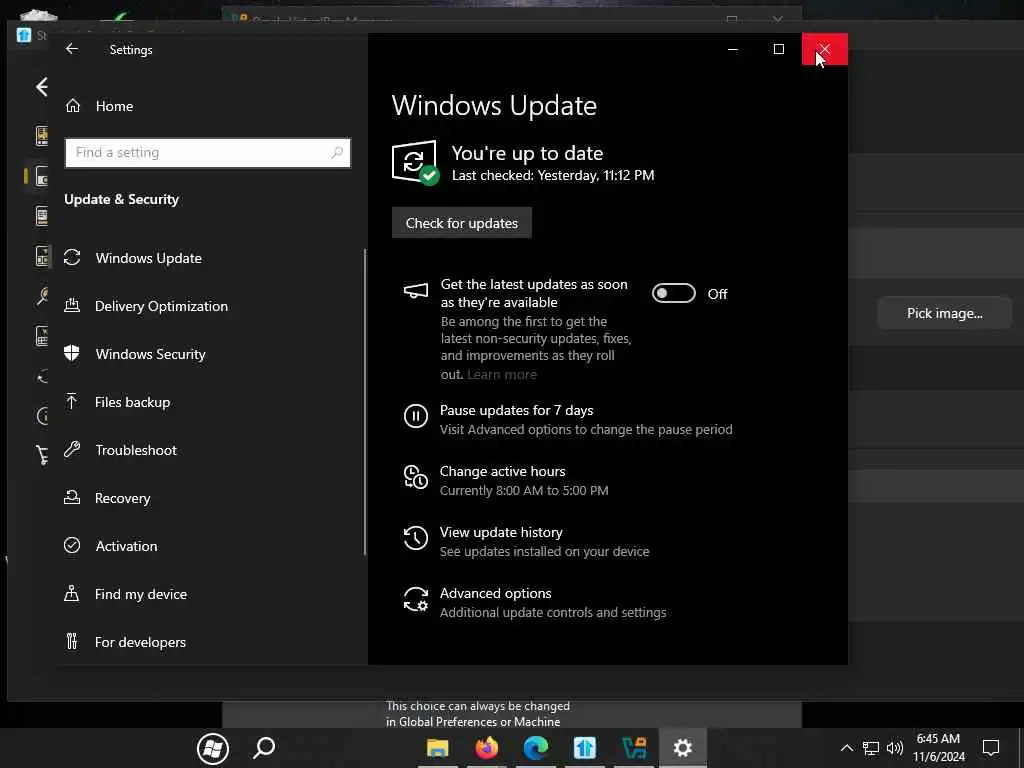Screen dimensions: 1024x768
Task: Click the megaphone icon beside latest updates
Action: (x=416, y=291)
